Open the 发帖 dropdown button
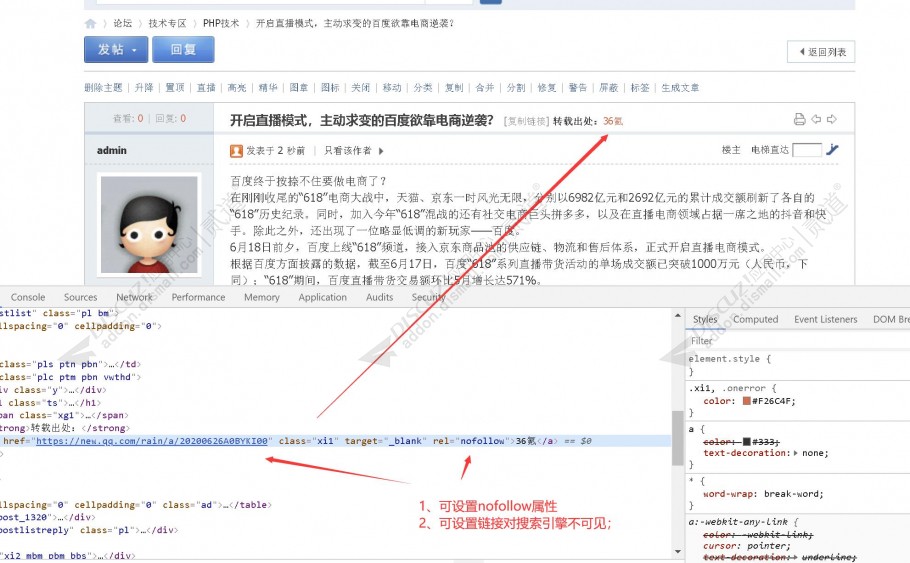This screenshot has height=563, width=910. pyautogui.click(x=116, y=49)
